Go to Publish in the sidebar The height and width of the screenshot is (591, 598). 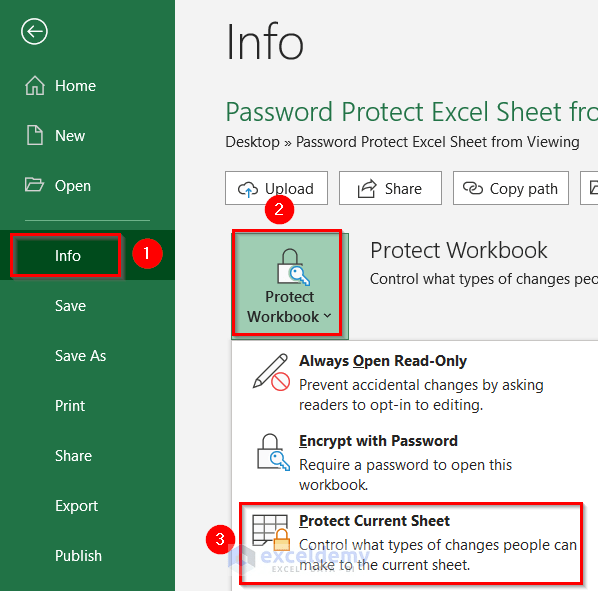[x=87, y=555]
